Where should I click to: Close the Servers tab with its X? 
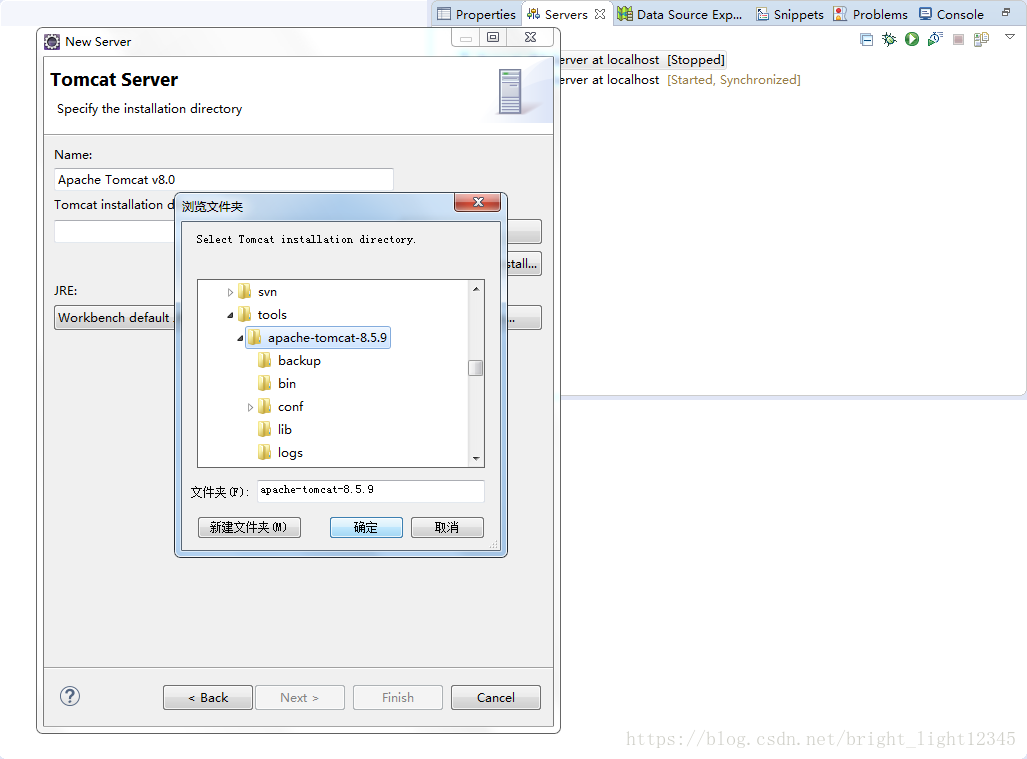click(x=600, y=14)
